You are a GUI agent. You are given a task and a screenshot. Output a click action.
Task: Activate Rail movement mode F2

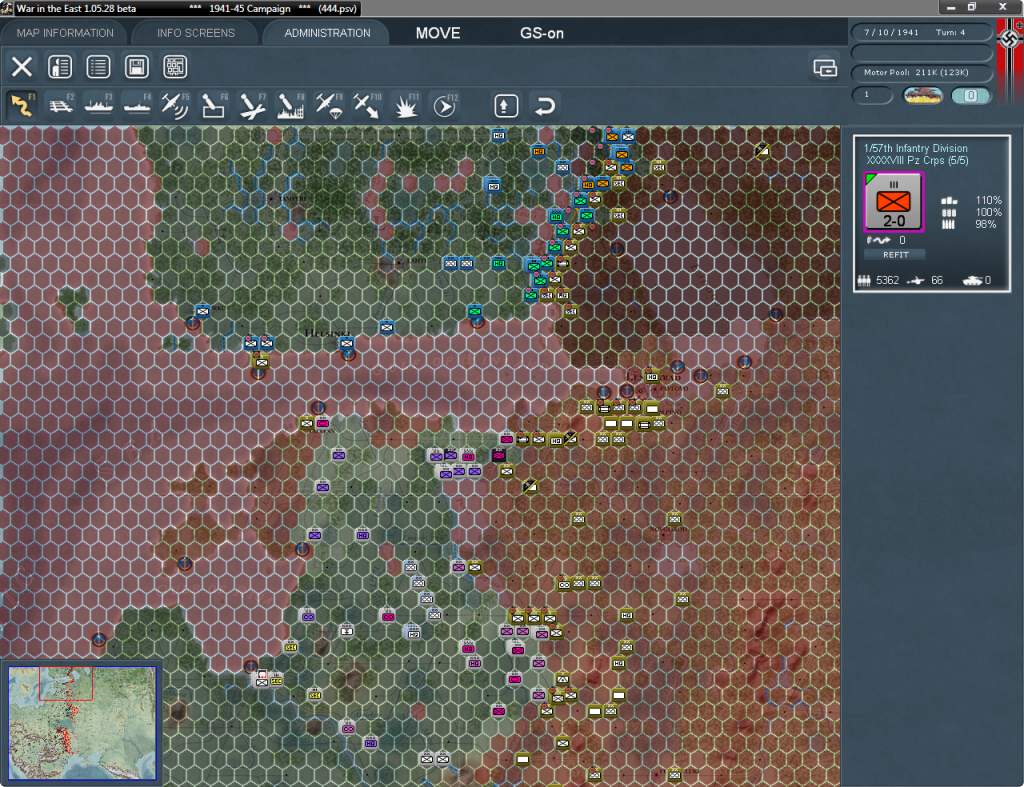pyautogui.click(x=61, y=105)
